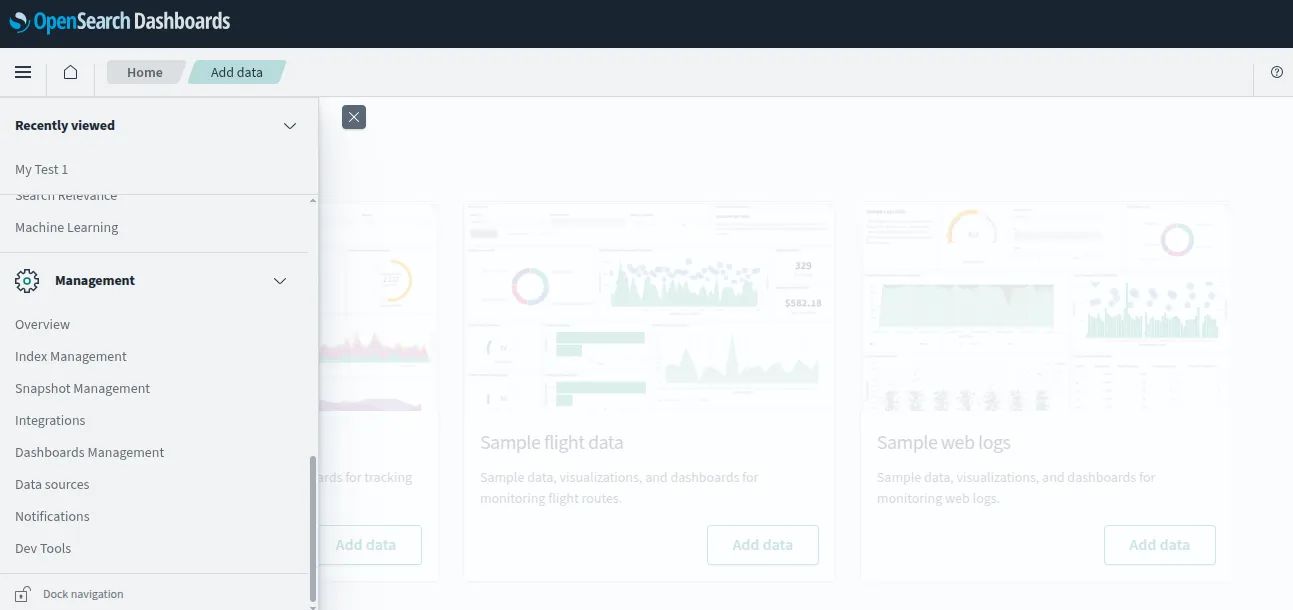The width and height of the screenshot is (1293, 610).
Task: Add data for Sample web logs
Action: 1159,545
